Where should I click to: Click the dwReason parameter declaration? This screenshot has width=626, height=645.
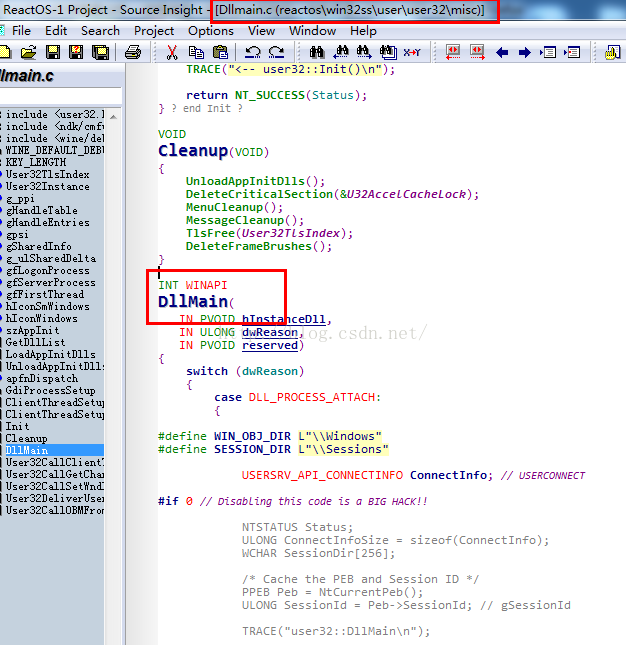[269, 332]
